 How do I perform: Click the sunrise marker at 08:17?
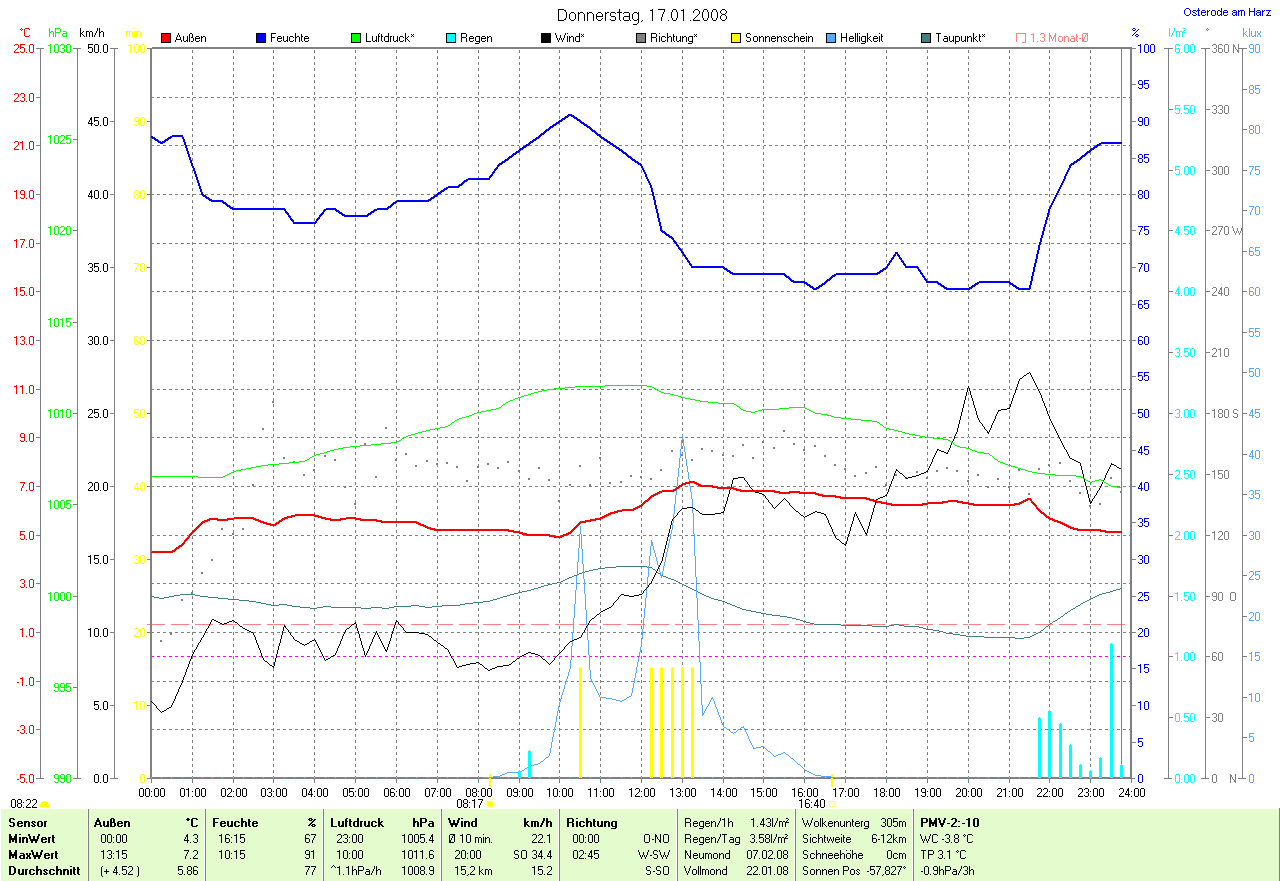490,803
